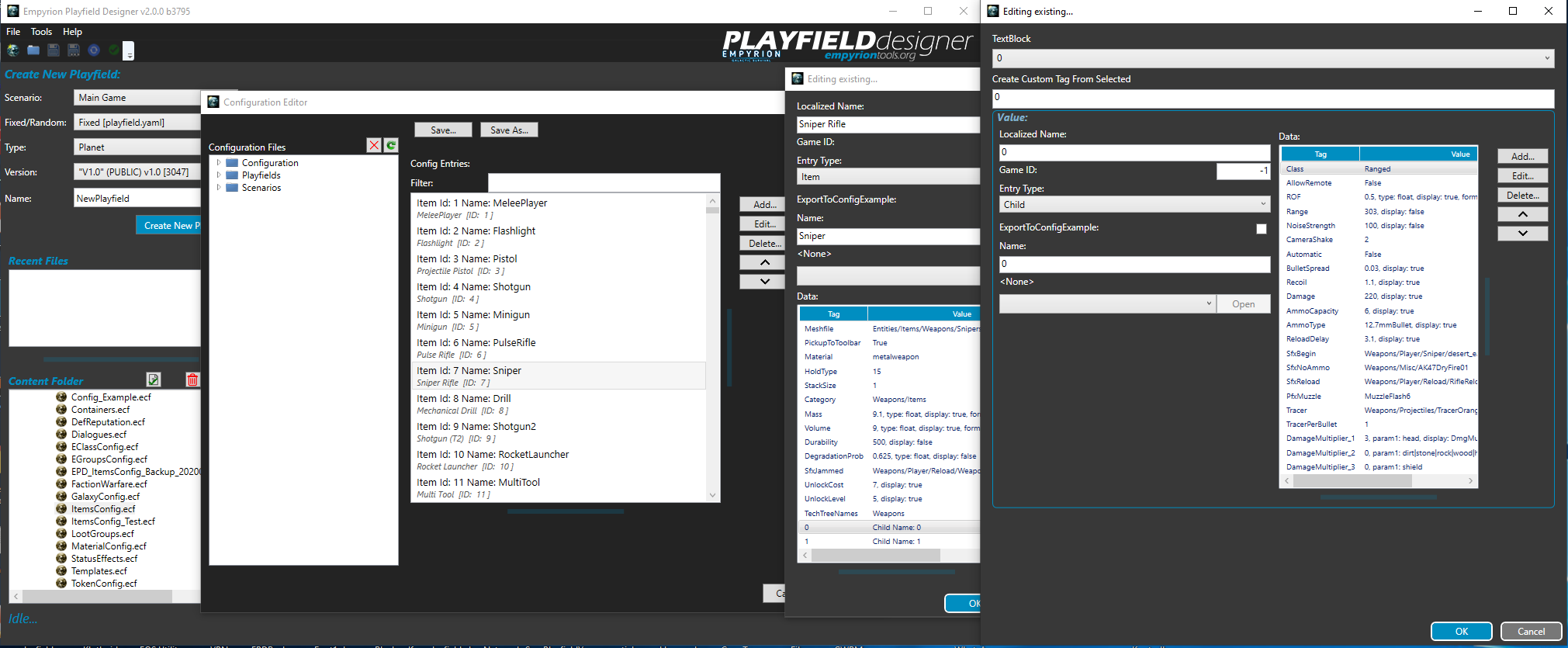The width and height of the screenshot is (1568, 648).
Task: Click the Cancel button at bottom right
Action: (x=1531, y=631)
